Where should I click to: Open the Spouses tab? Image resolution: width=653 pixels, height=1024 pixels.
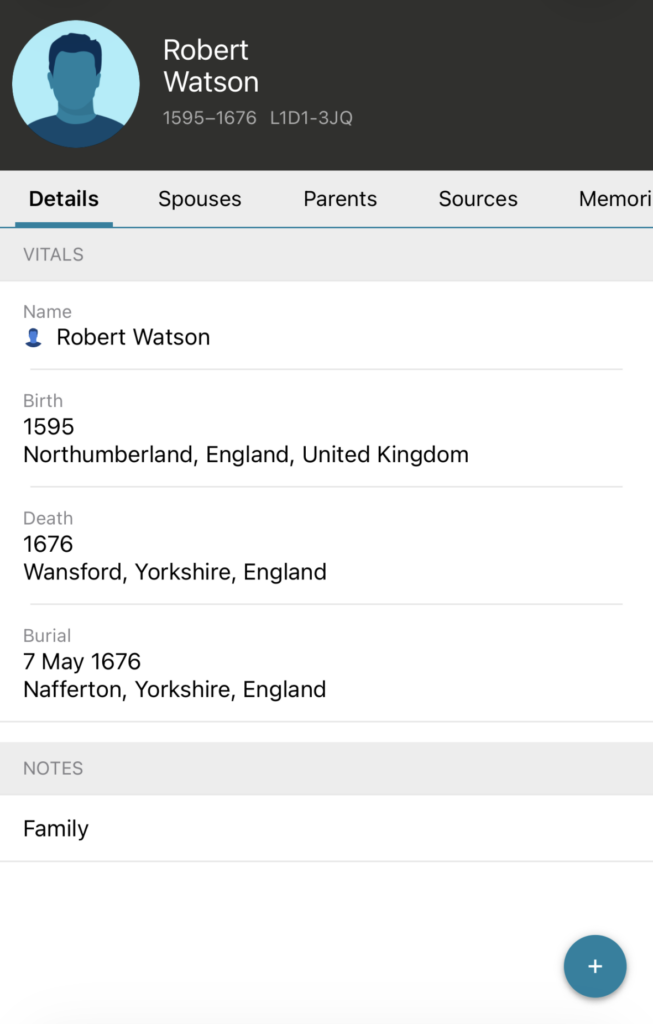[x=200, y=199]
